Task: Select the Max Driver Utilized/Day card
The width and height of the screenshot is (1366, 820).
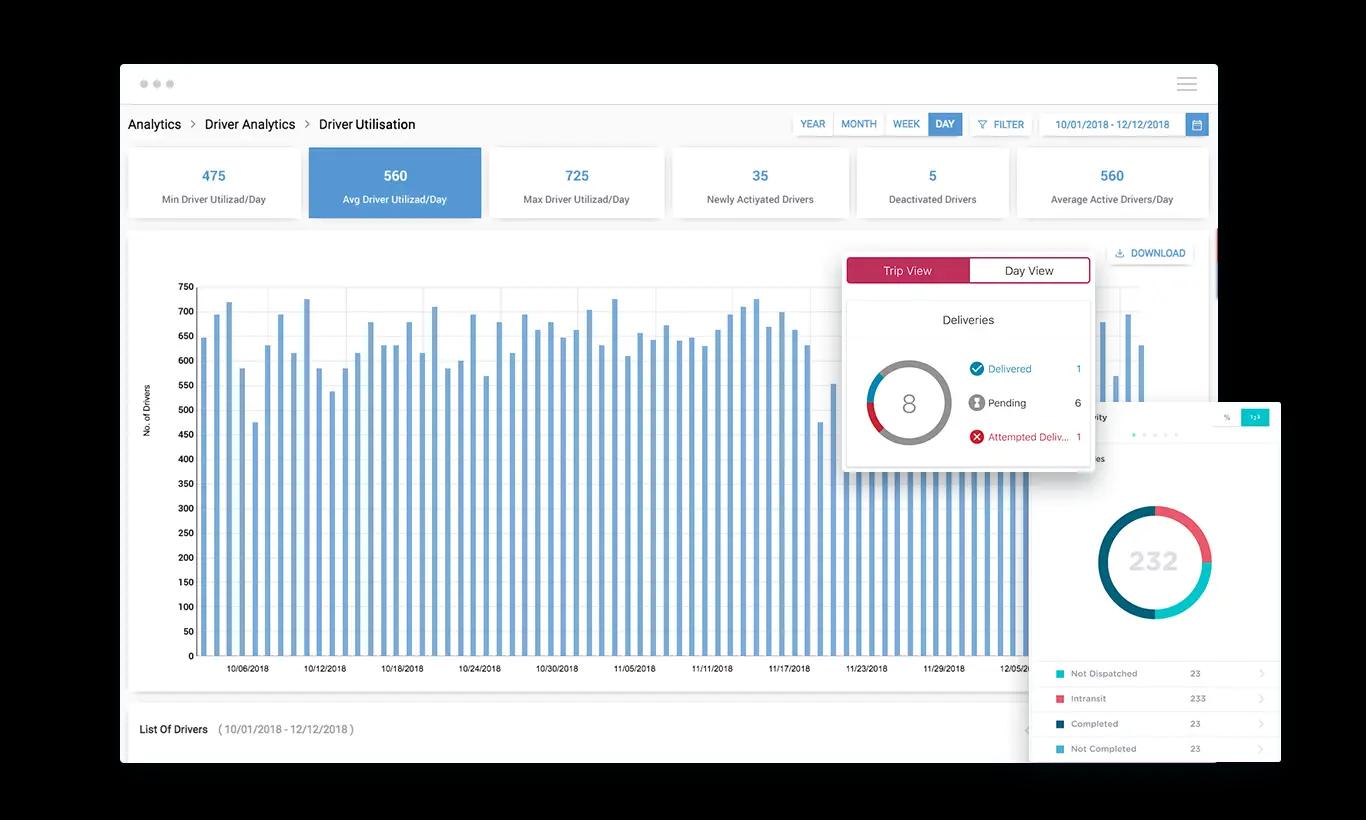Action: pos(577,183)
